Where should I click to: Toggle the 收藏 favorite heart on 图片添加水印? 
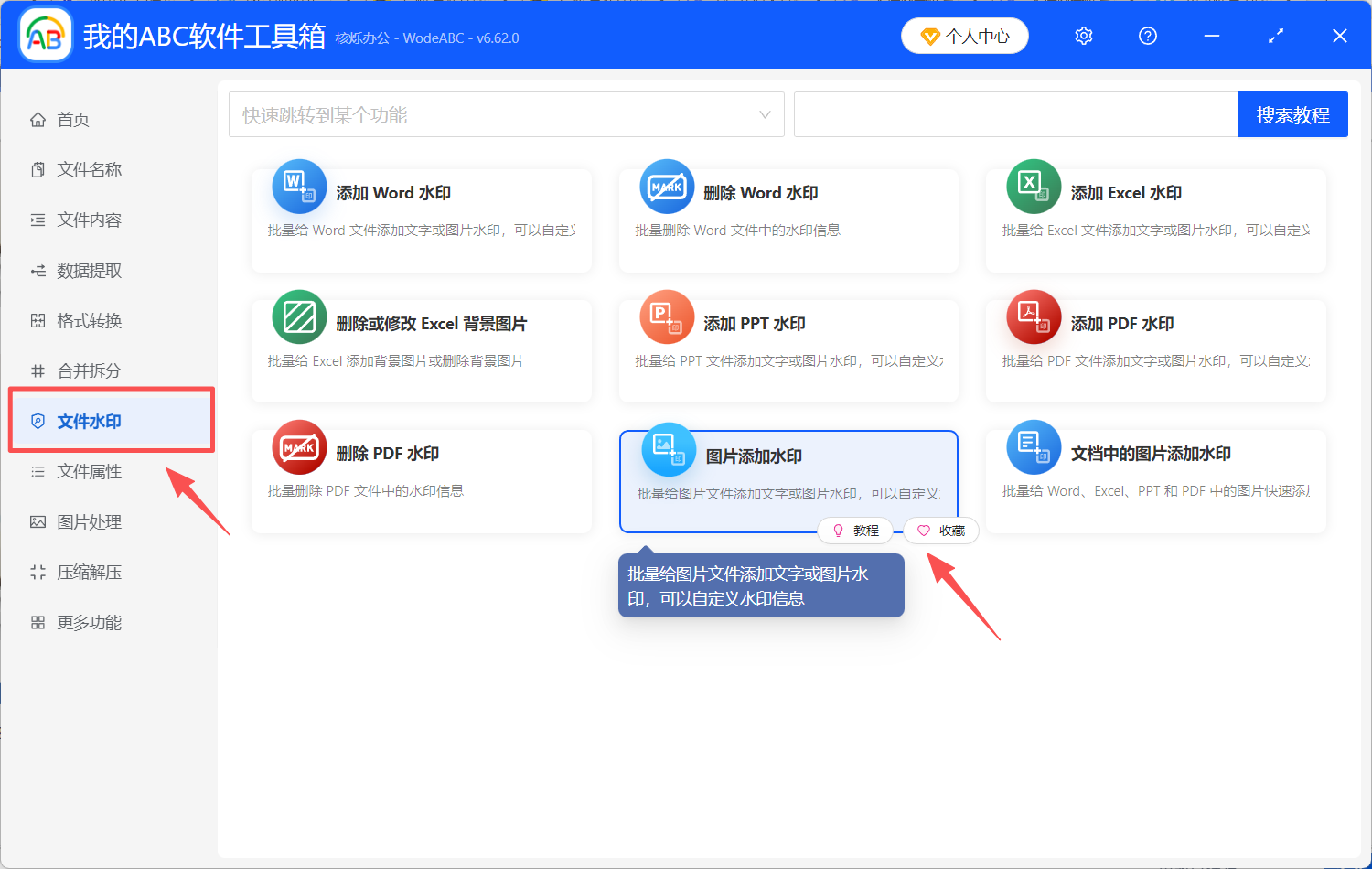(940, 531)
